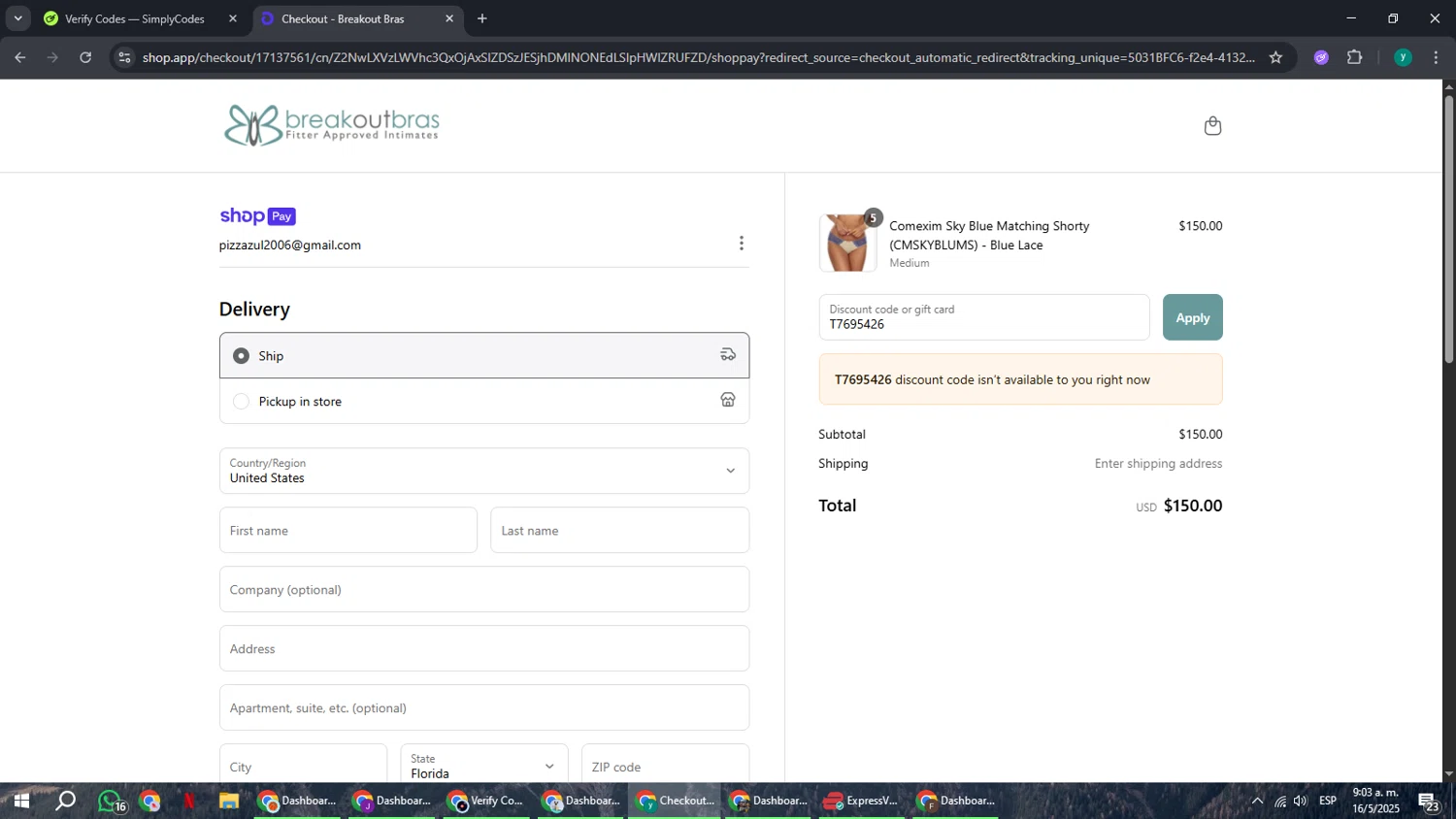Click the Comexim Sky Blue Shorty thumbnail
This screenshot has width=1456, height=819.
tap(847, 243)
